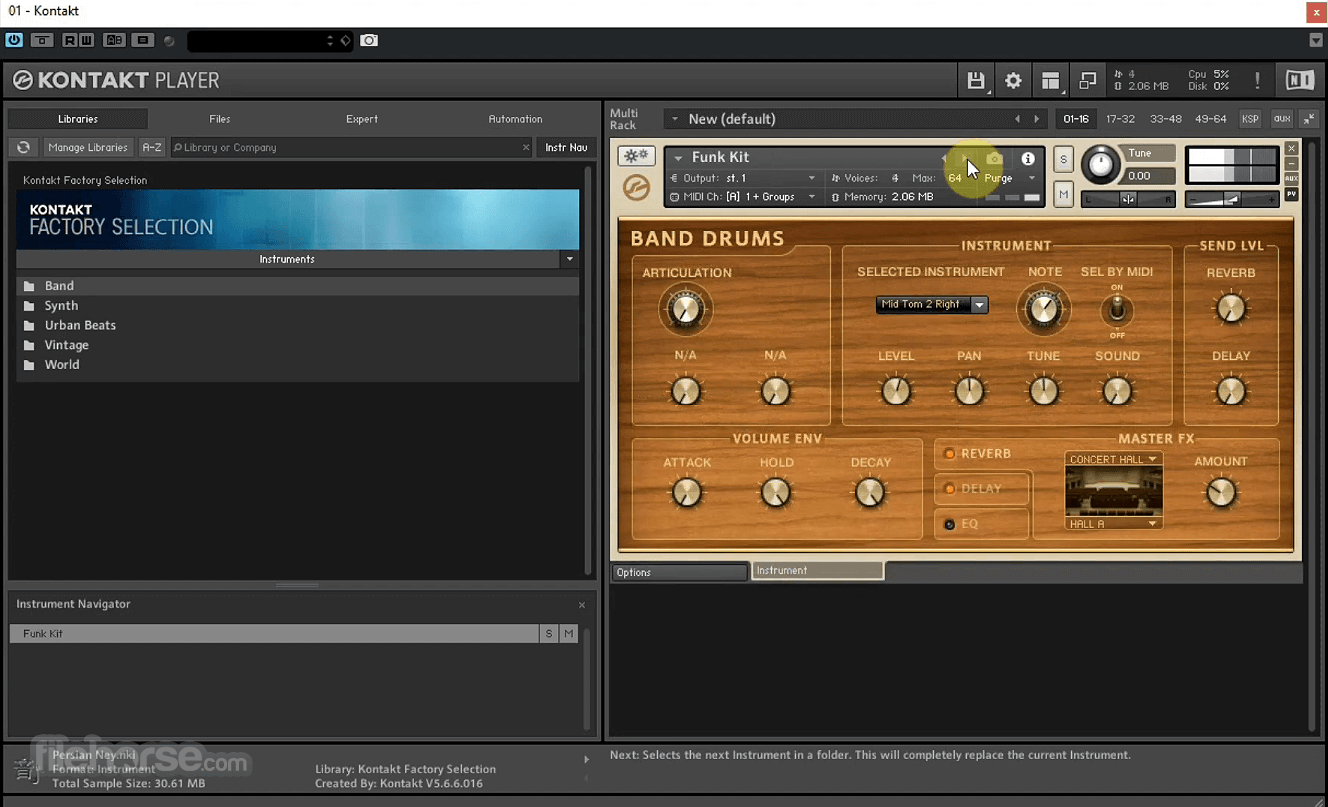Select next instrument arrow beside Funk Kit
The width and height of the screenshot is (1328, 807).
point(966,158)
